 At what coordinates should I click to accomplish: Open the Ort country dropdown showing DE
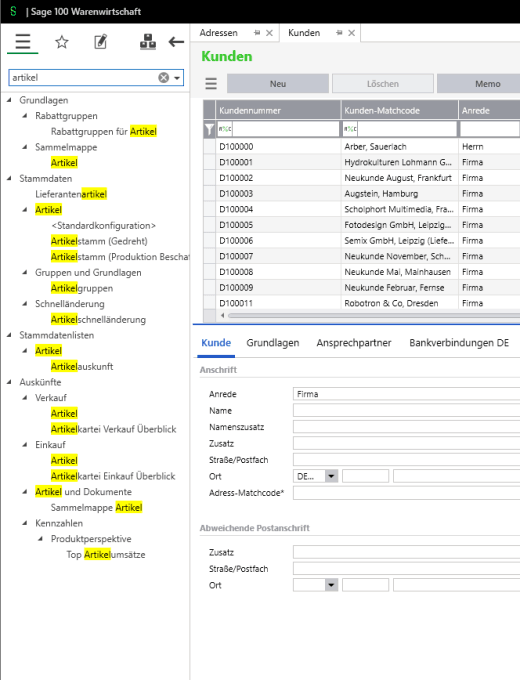click(331, 476)
